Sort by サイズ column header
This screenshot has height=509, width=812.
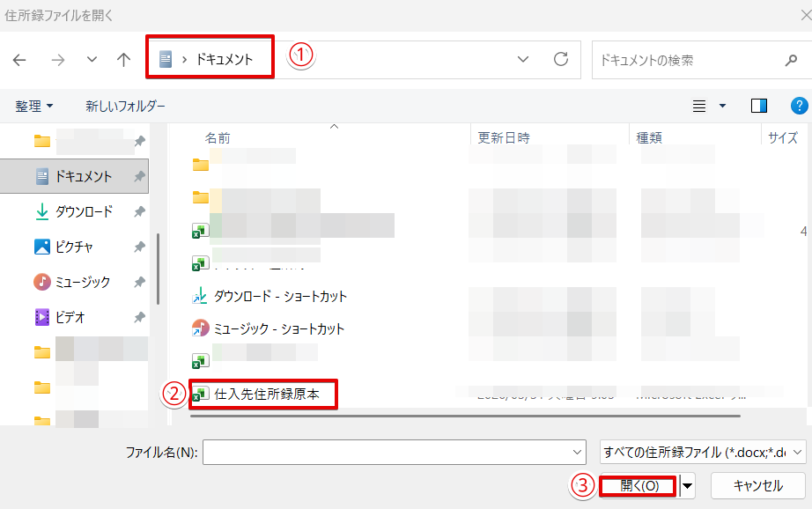pyautogui.click(x=782, y=138)
